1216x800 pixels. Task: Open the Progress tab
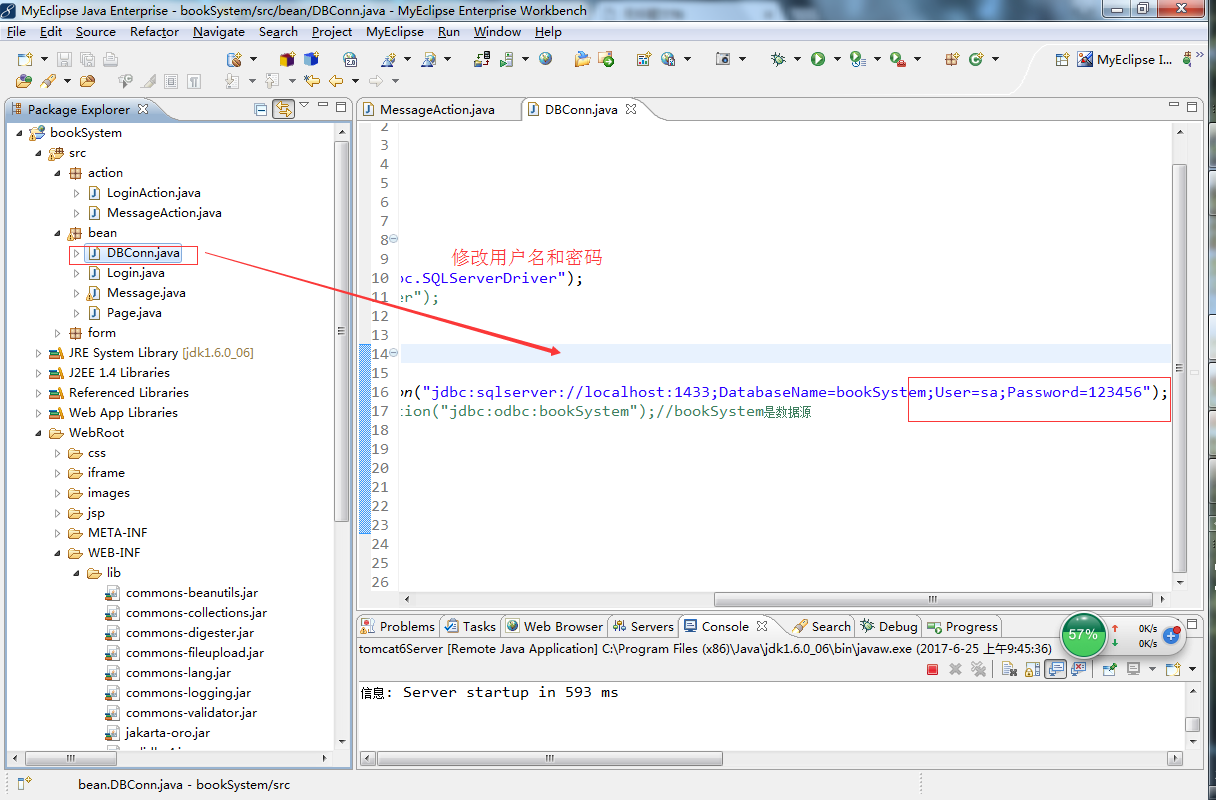click(x=963, y=627)
